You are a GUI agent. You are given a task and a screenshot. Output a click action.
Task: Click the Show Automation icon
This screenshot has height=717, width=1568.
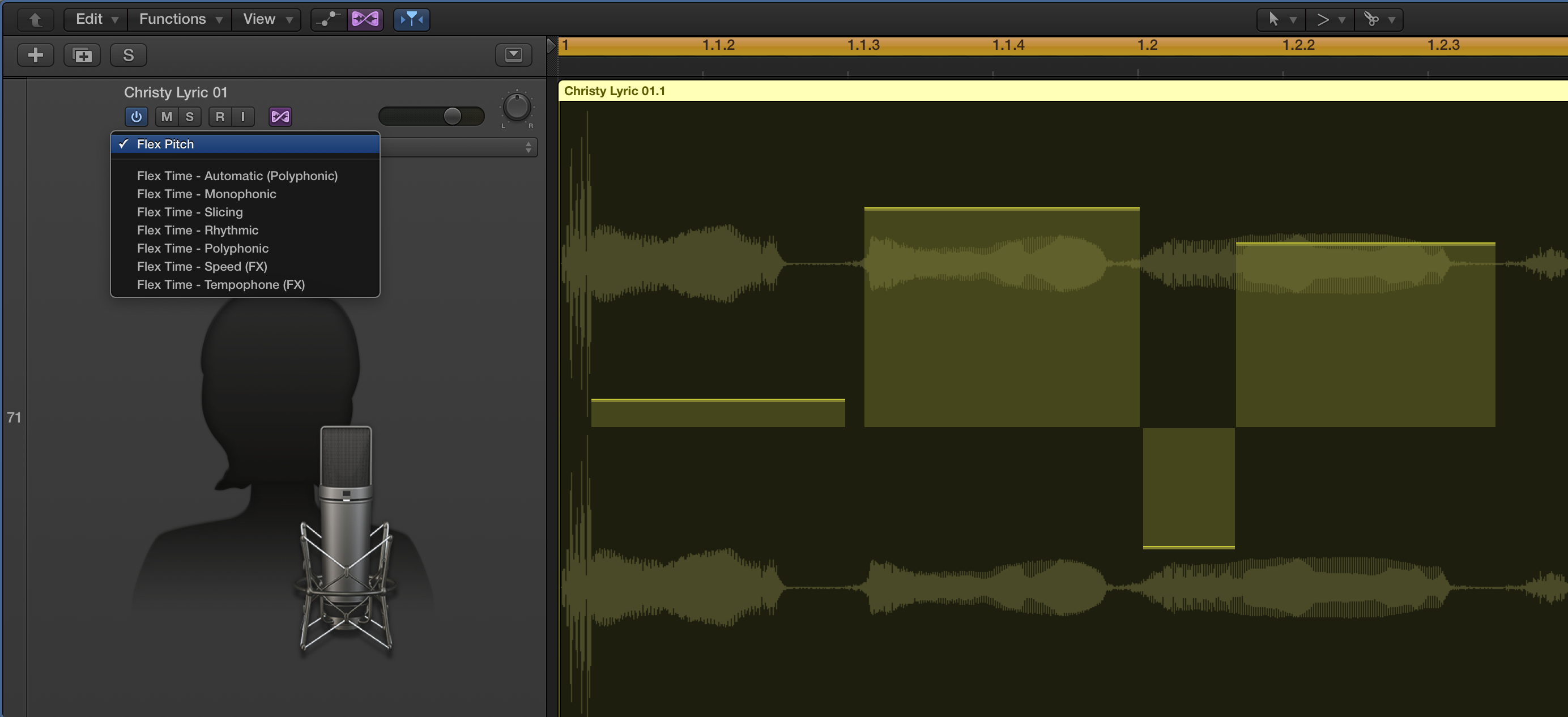pyautogui.click(x=327, y=19)
